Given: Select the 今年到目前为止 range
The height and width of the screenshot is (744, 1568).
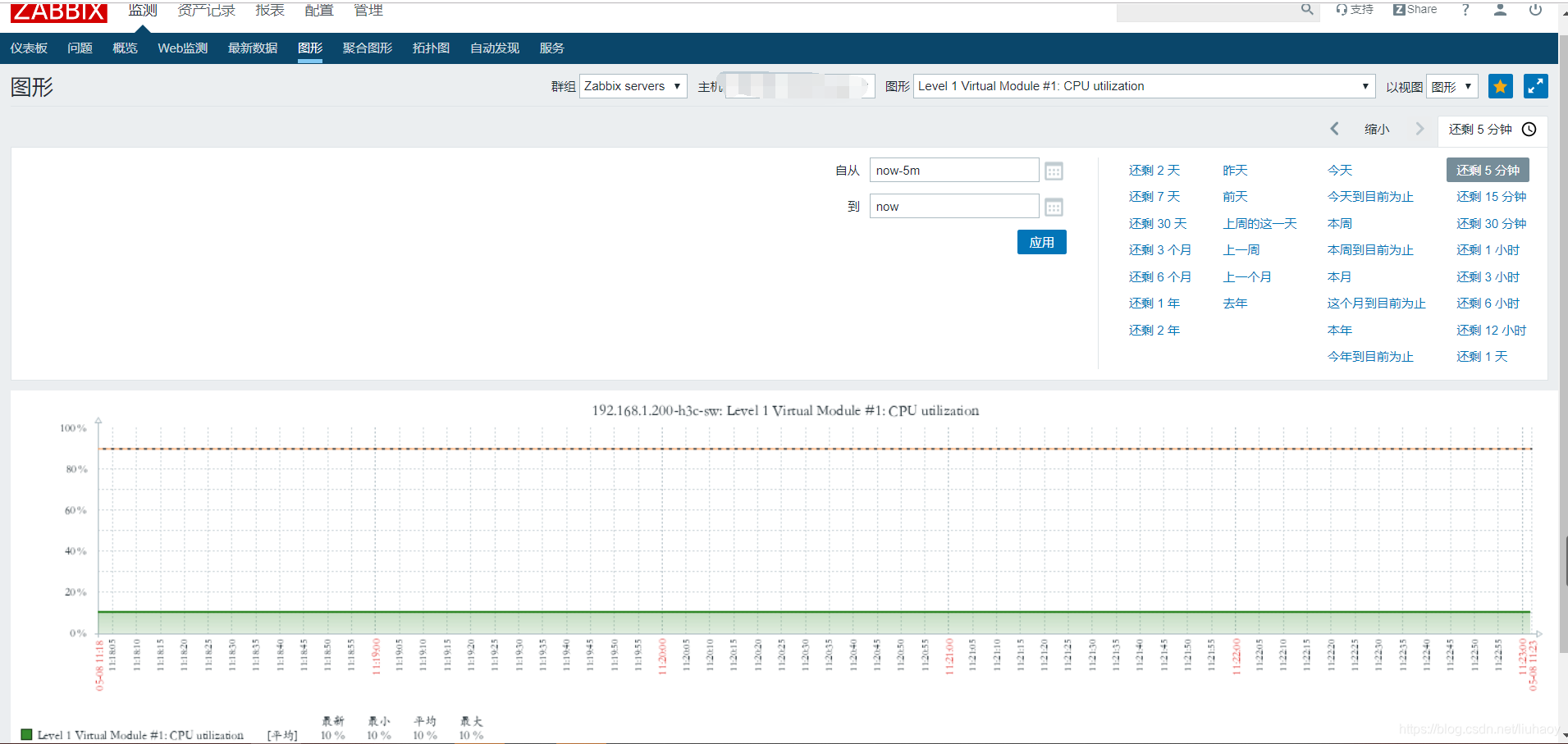Looking at the screenshot, I should pos(1371,357).
